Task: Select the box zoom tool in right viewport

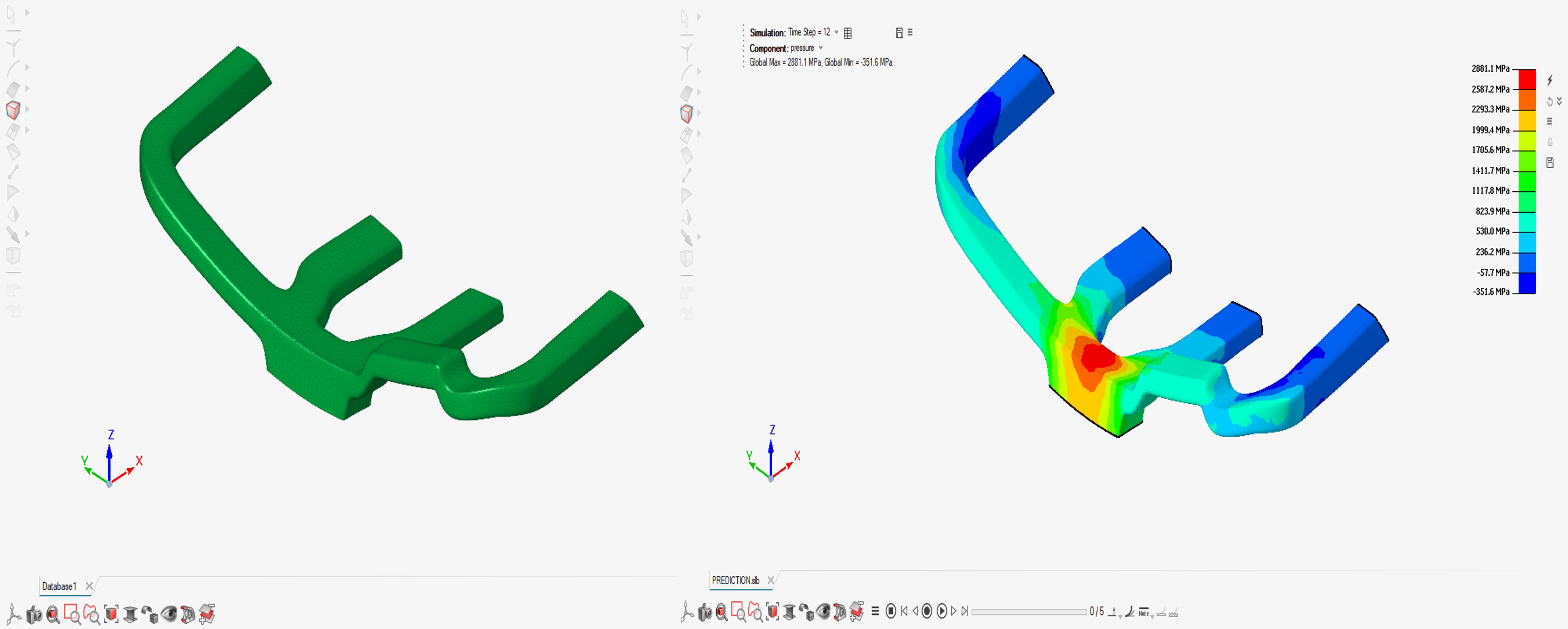Action: point(738,611)
